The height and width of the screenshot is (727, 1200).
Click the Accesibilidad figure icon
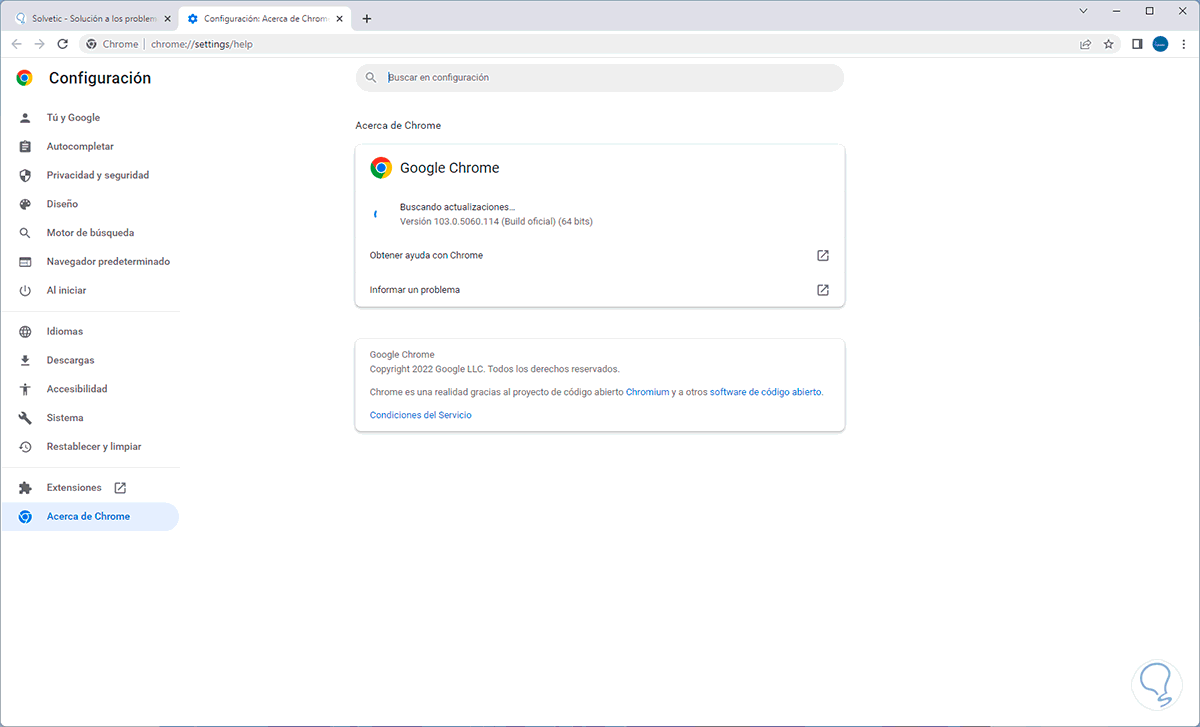tap(25, 389)
